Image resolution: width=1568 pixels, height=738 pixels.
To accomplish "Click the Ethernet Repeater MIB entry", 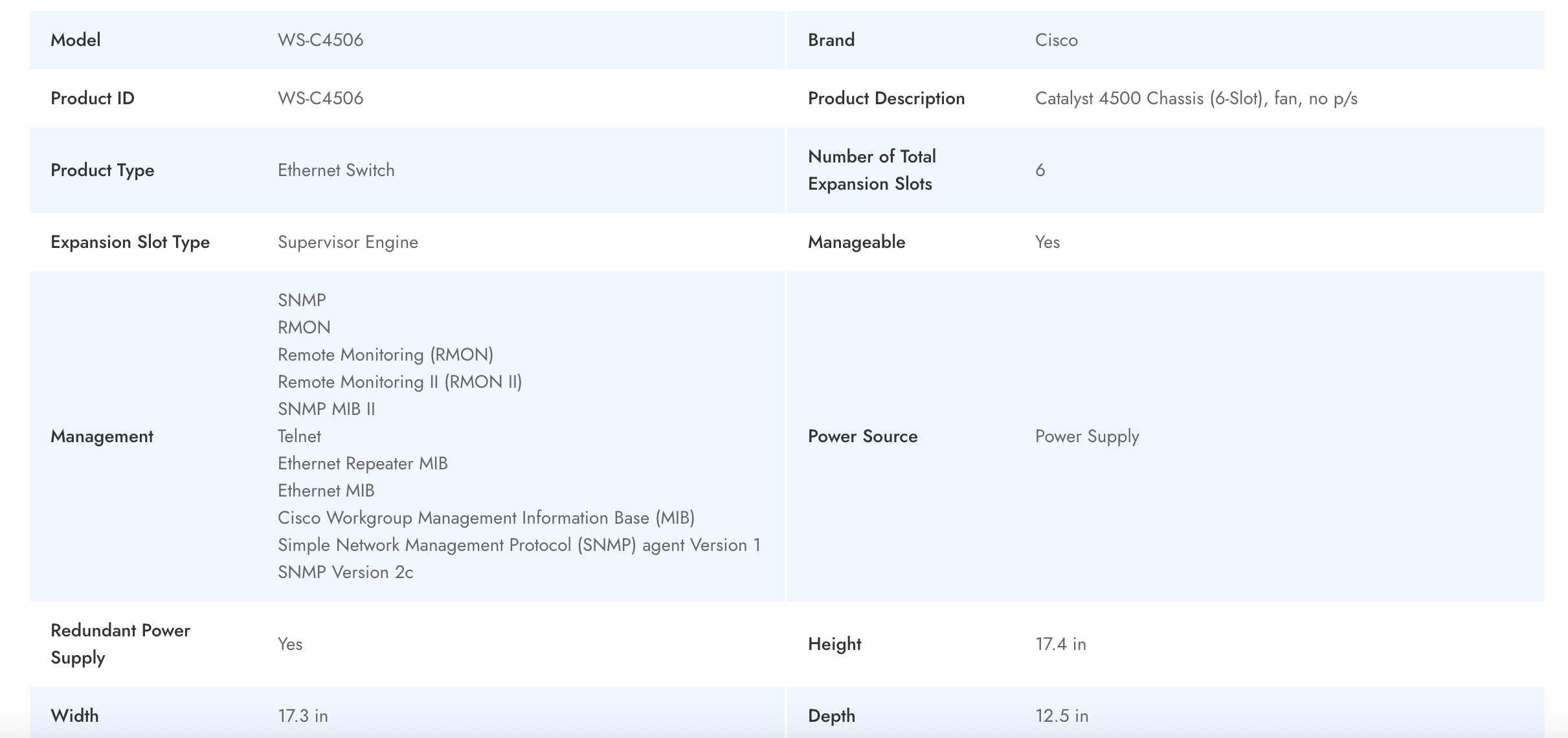I will (363, 464).
